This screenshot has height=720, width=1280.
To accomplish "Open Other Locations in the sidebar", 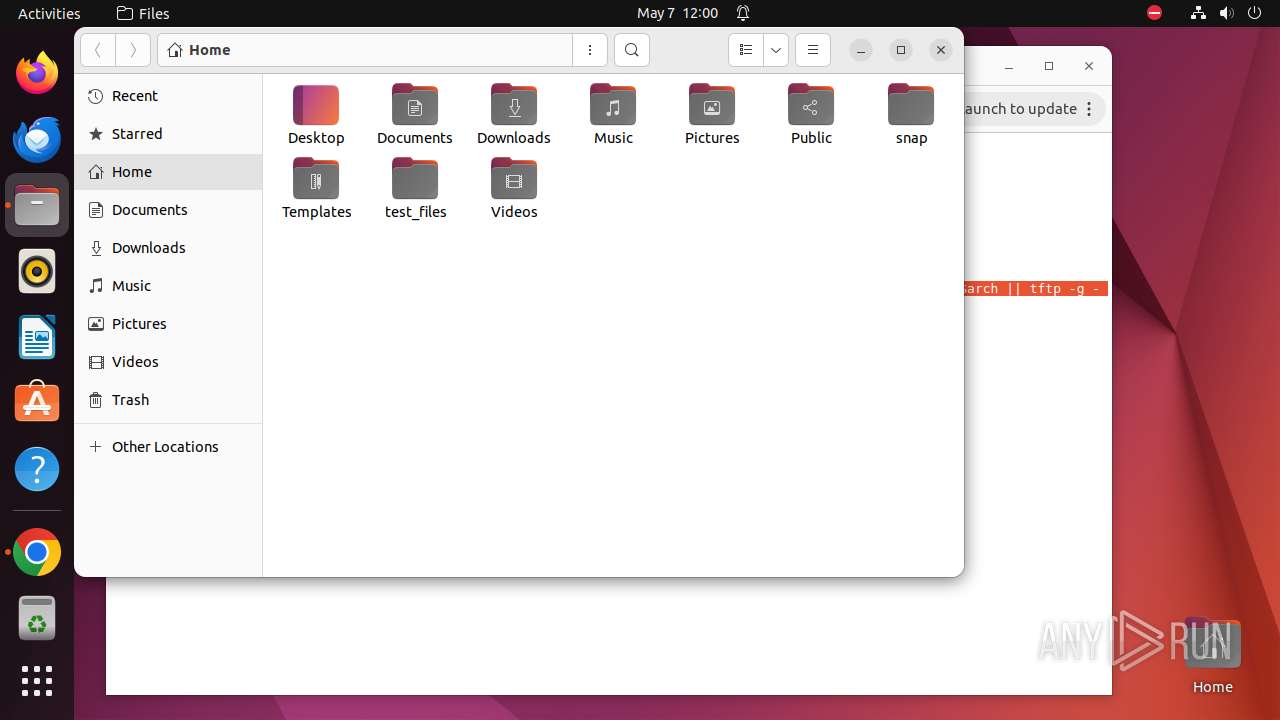I will click(168, 447).
